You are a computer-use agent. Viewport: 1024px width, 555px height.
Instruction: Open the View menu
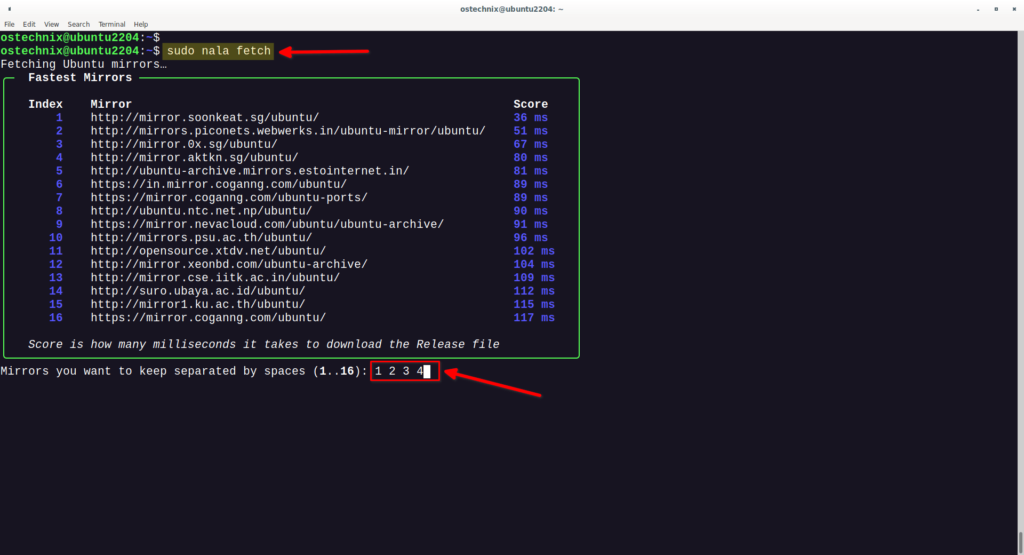[x=52, y=24]
